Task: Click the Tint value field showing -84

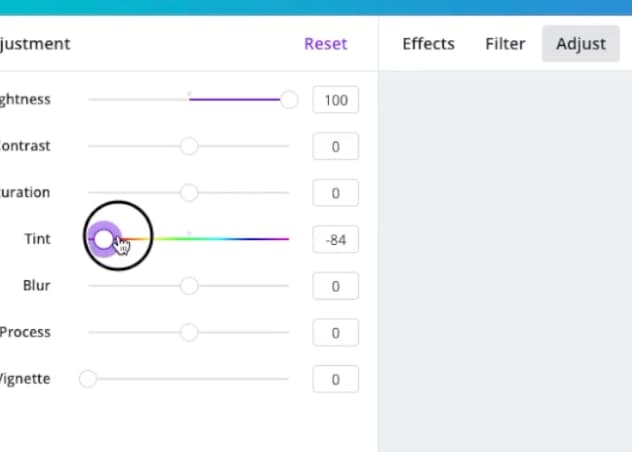Action: [335, 240]
